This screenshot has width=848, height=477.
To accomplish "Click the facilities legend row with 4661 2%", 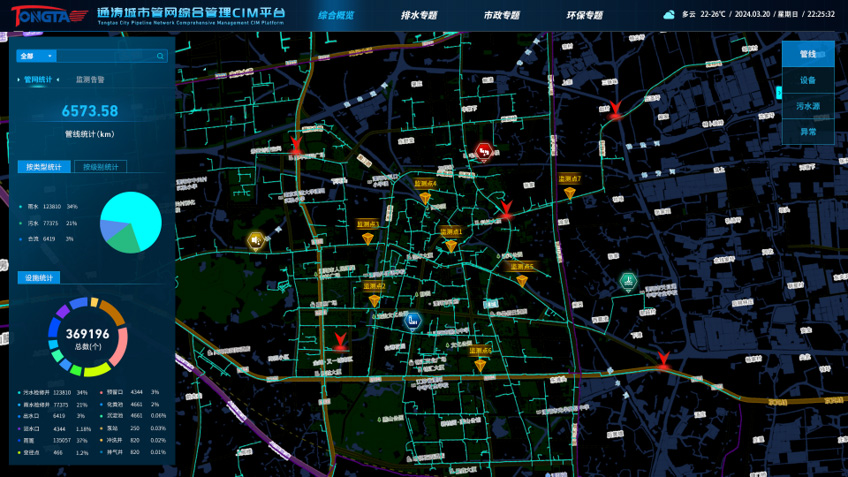I will point(130,404).
